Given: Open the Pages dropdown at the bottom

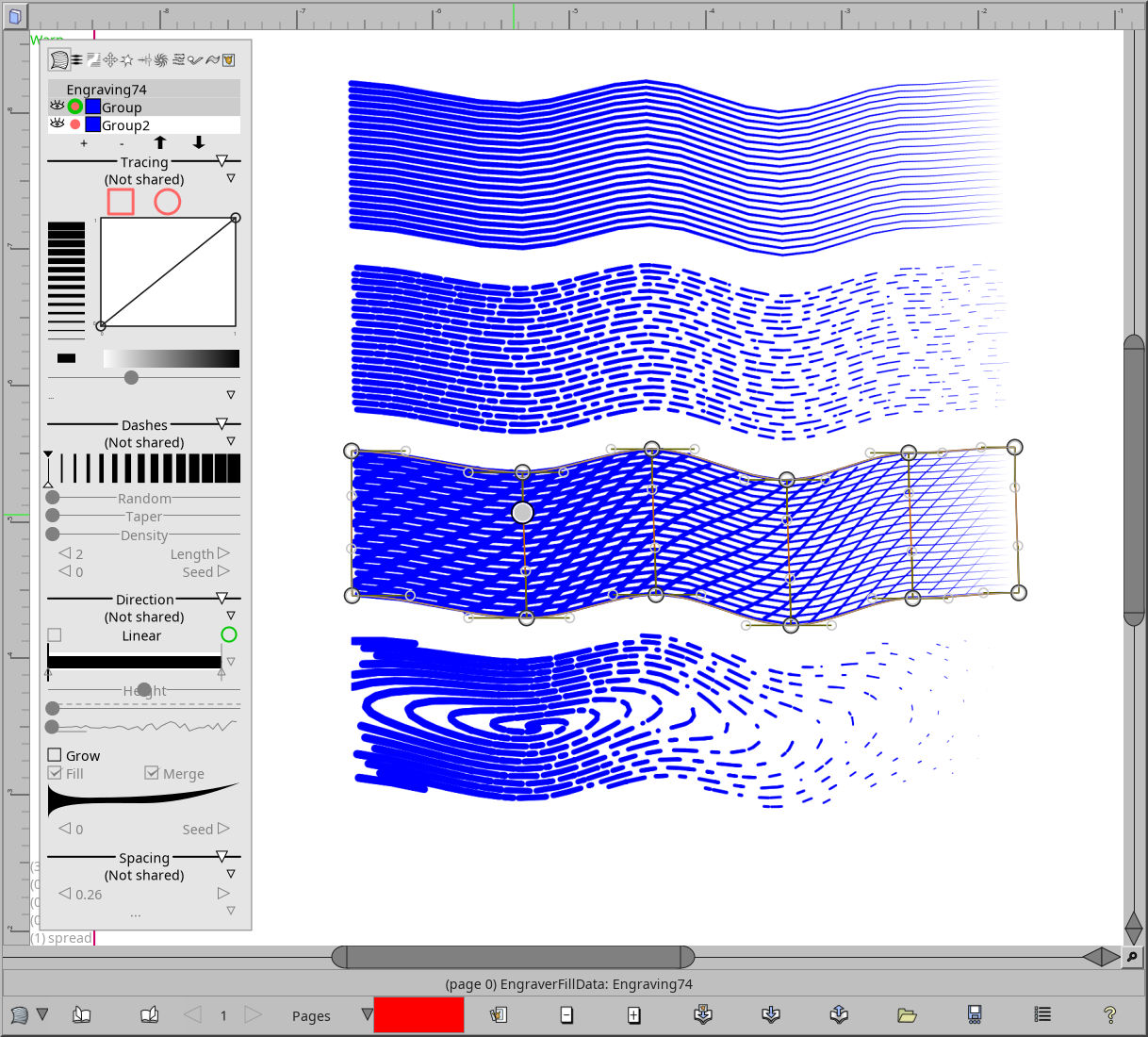Looking at the screenshot, I should pyautogui.click(x=366, y=1015).
